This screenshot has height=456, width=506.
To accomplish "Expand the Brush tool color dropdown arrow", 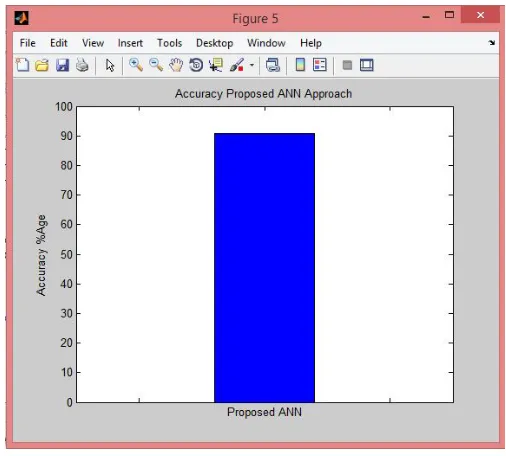I will (x=252, y=65).
